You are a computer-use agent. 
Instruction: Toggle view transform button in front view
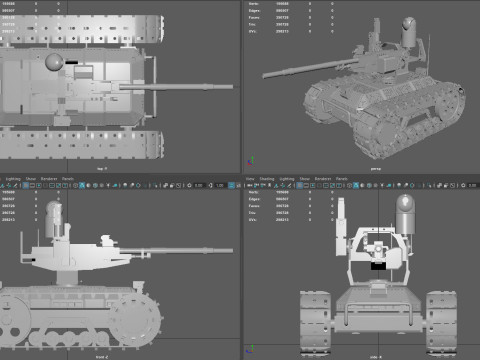(x=231, y=185)
